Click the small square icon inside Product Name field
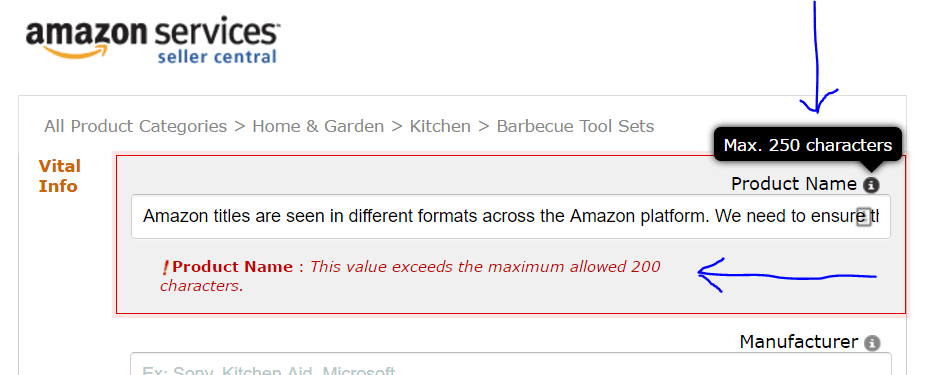 click(x=864, y=217)
